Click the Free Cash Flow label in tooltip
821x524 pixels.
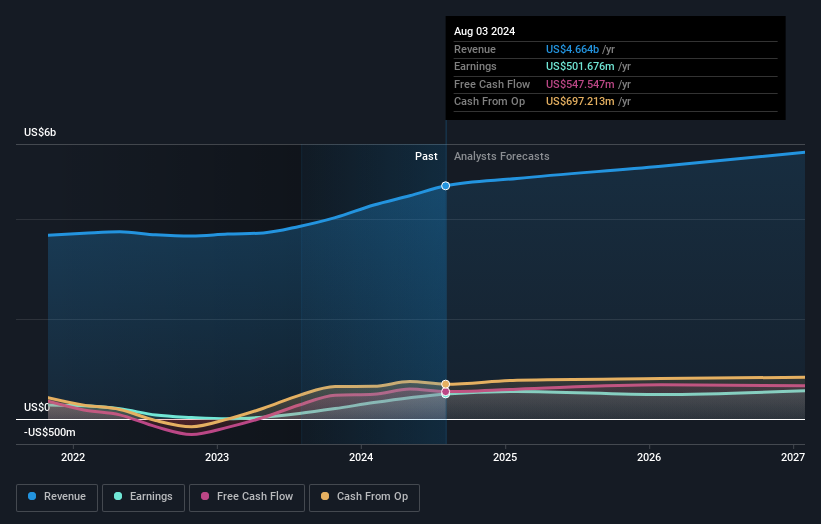pos(492,84)
